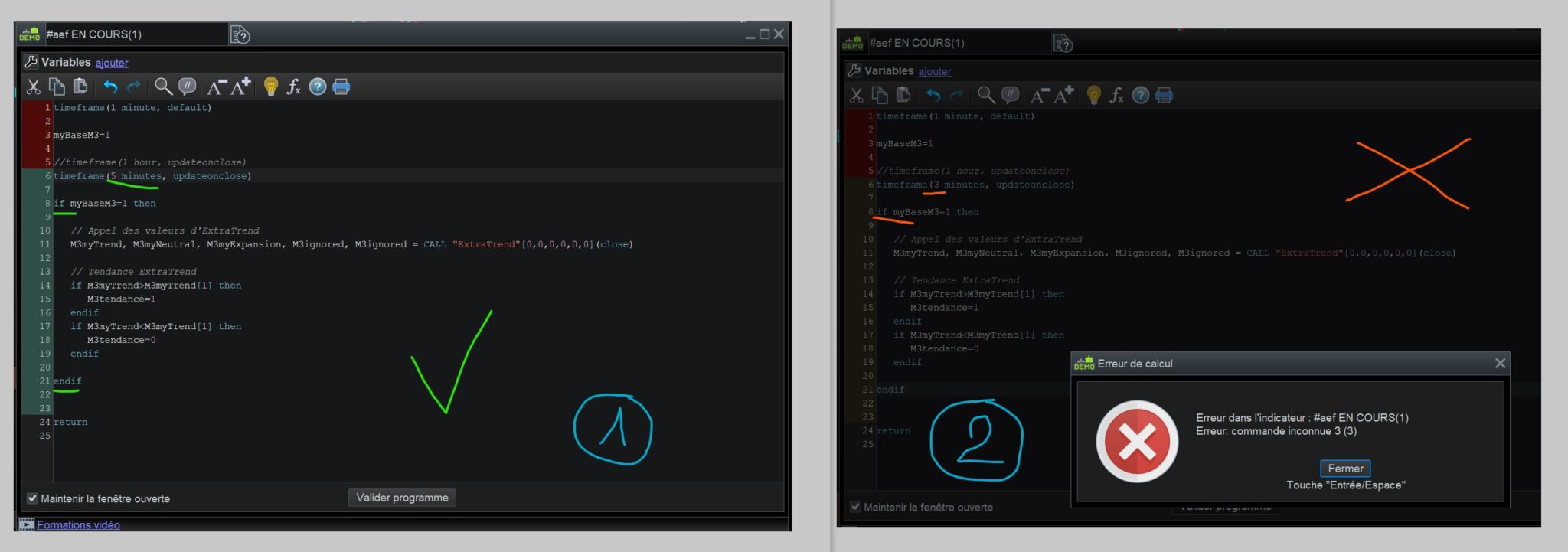The height and width of the screenshot is (552, 1568).
Task: Click 'timeframe(3 minutes, updateonclose)' line in right editor
Action: coord(975,185)
